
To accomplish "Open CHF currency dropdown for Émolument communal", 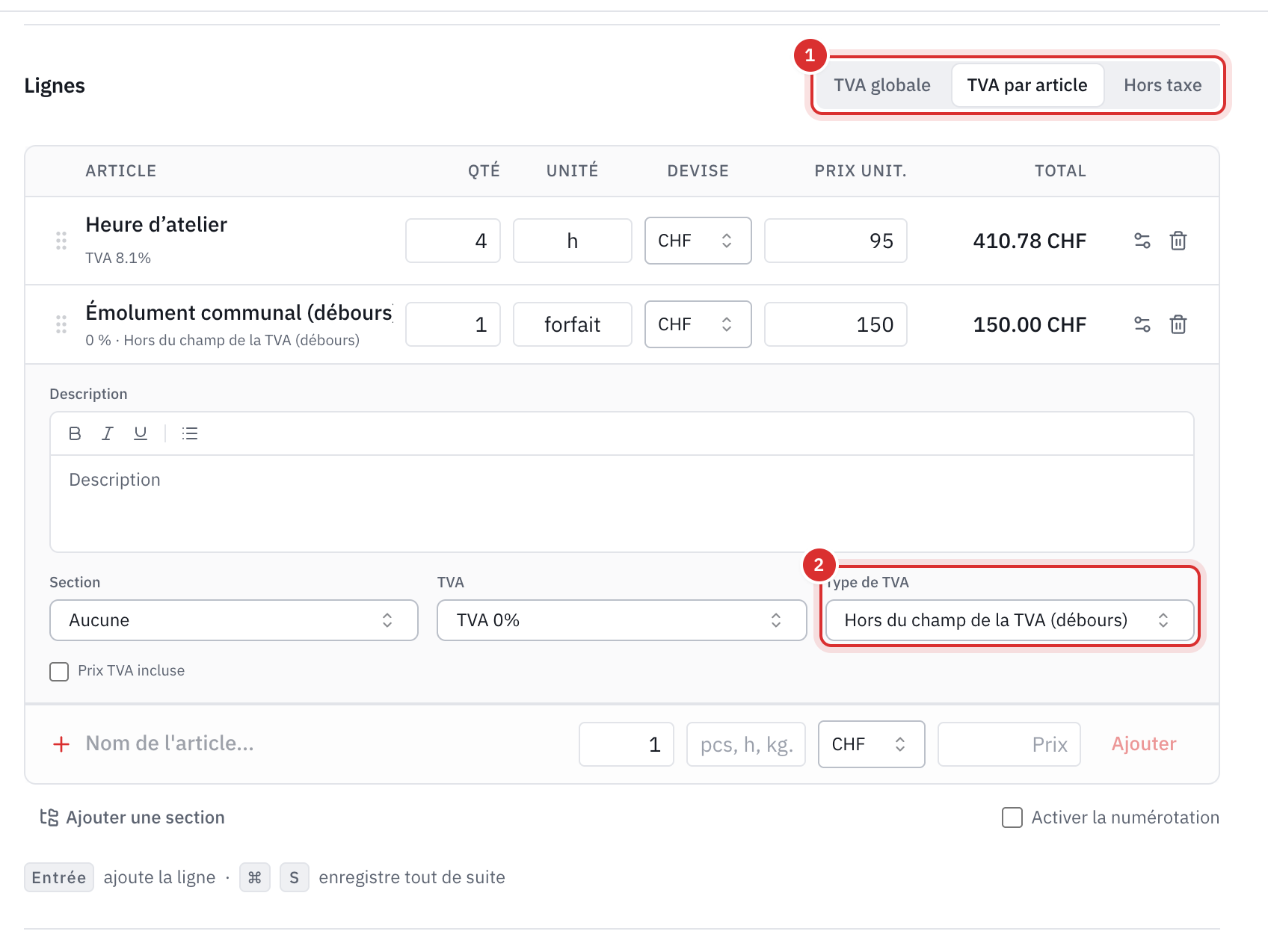I will coord(698,324).
